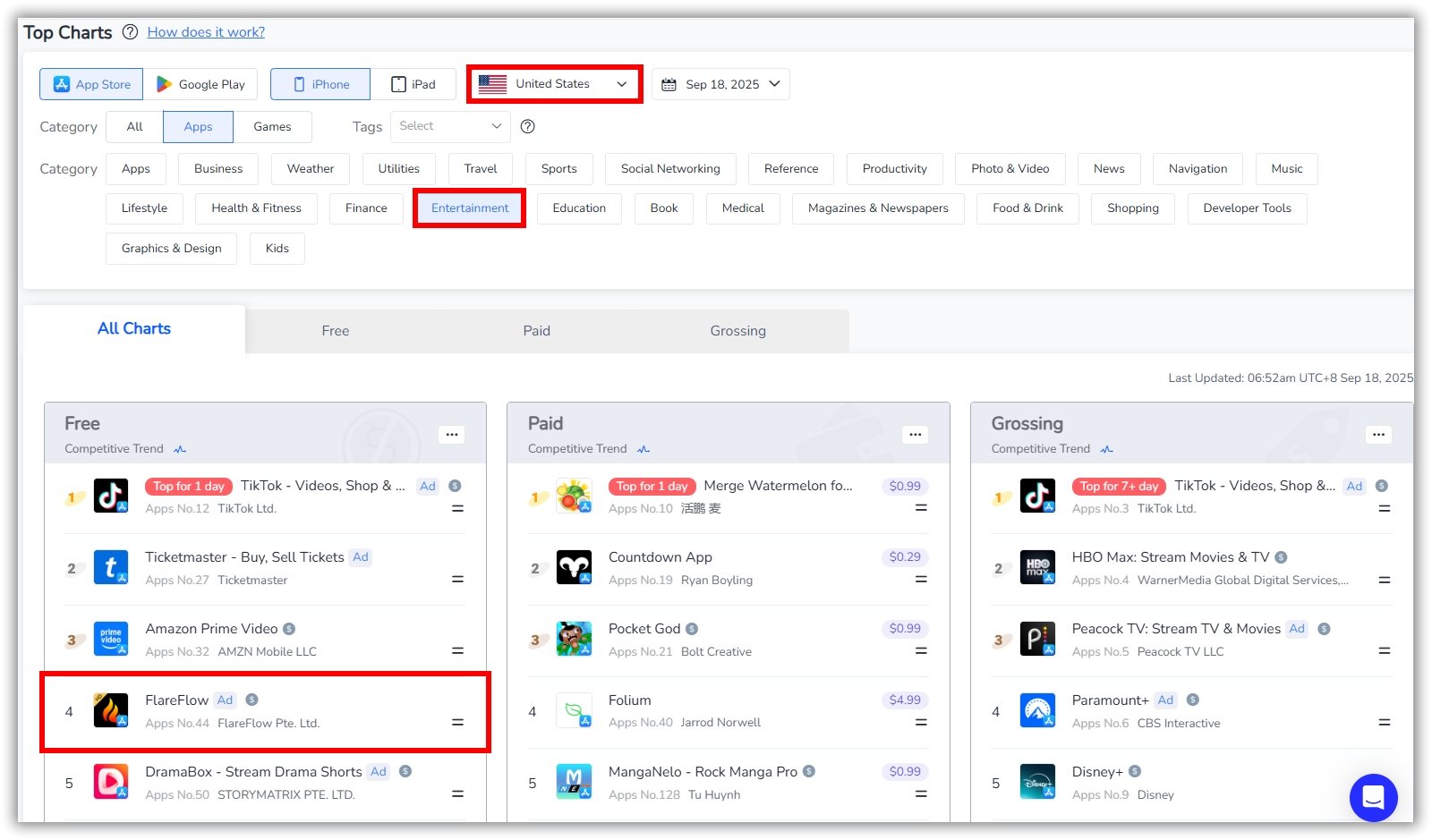Click Graphics & Design category button
The height and width of the screenshot is (840, 1432).
(x=172, y=249)
